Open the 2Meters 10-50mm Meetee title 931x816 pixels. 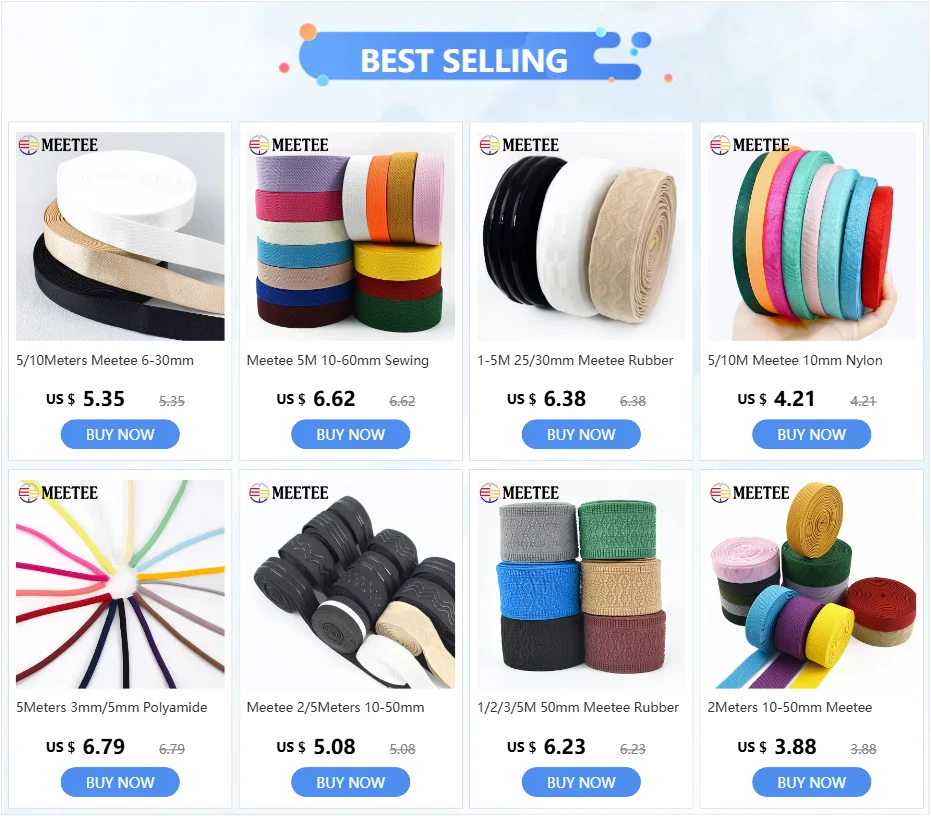[x=790, y=708]
